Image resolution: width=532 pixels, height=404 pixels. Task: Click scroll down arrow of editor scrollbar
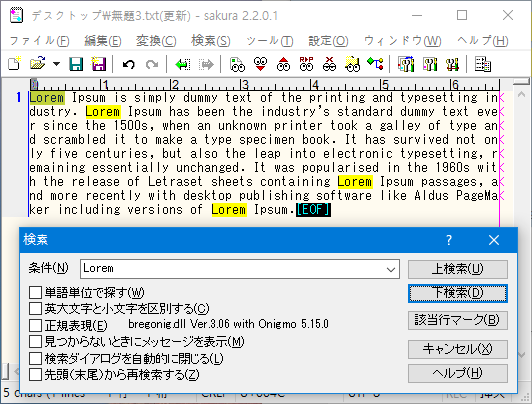[x=521, y=355]
